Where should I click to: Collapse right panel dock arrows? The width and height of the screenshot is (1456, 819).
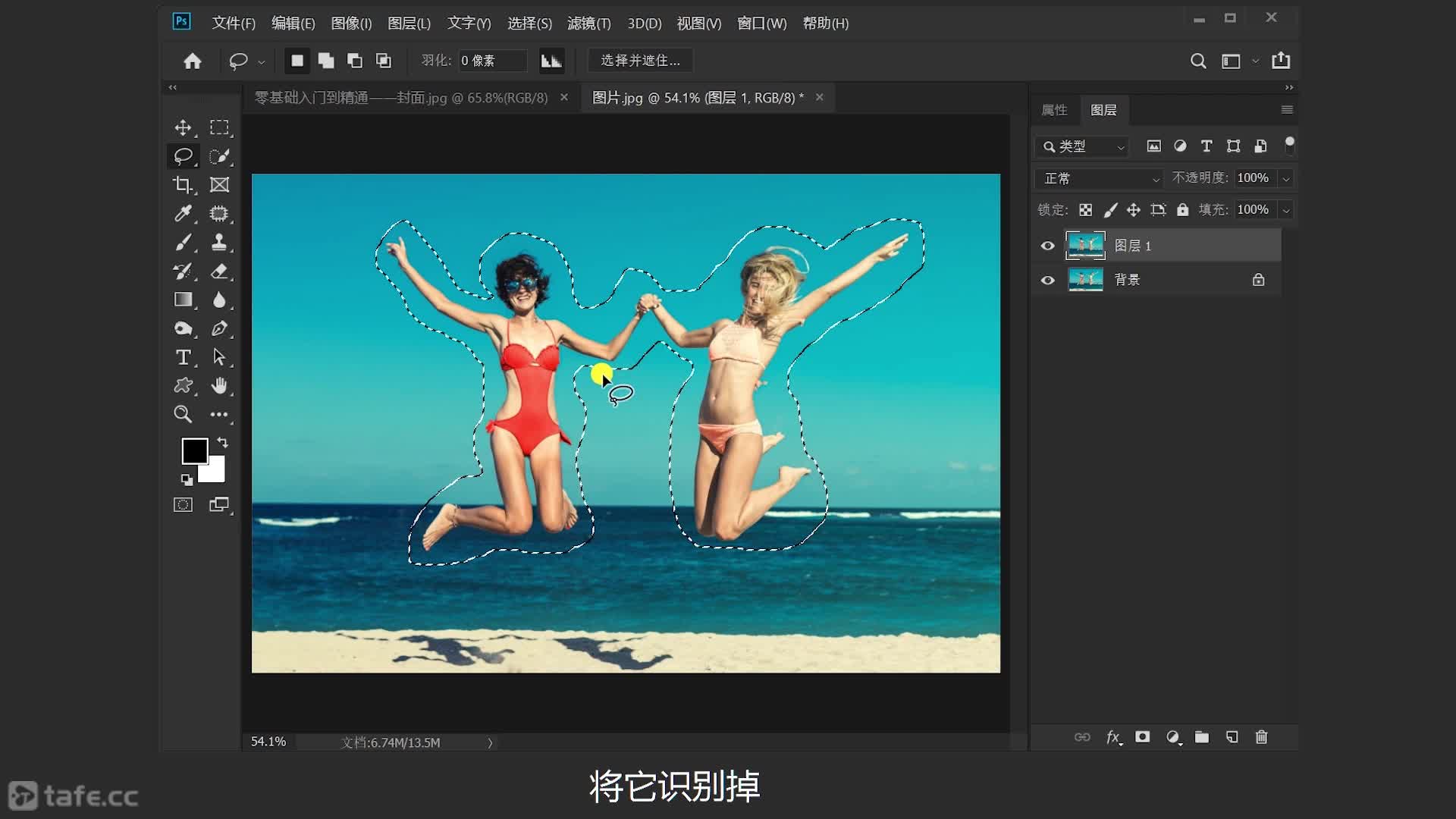[x=1288, y=88]
